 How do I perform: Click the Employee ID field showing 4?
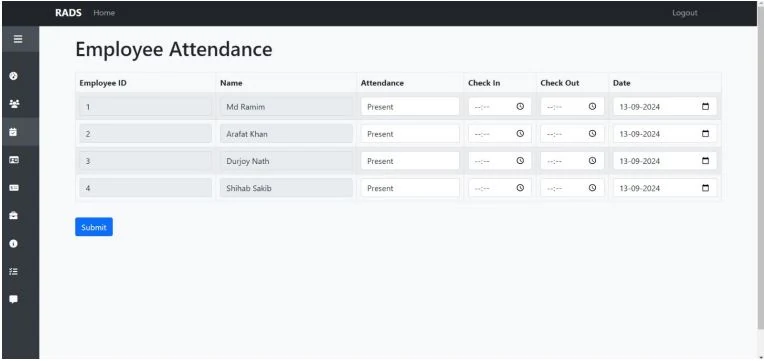145,188
